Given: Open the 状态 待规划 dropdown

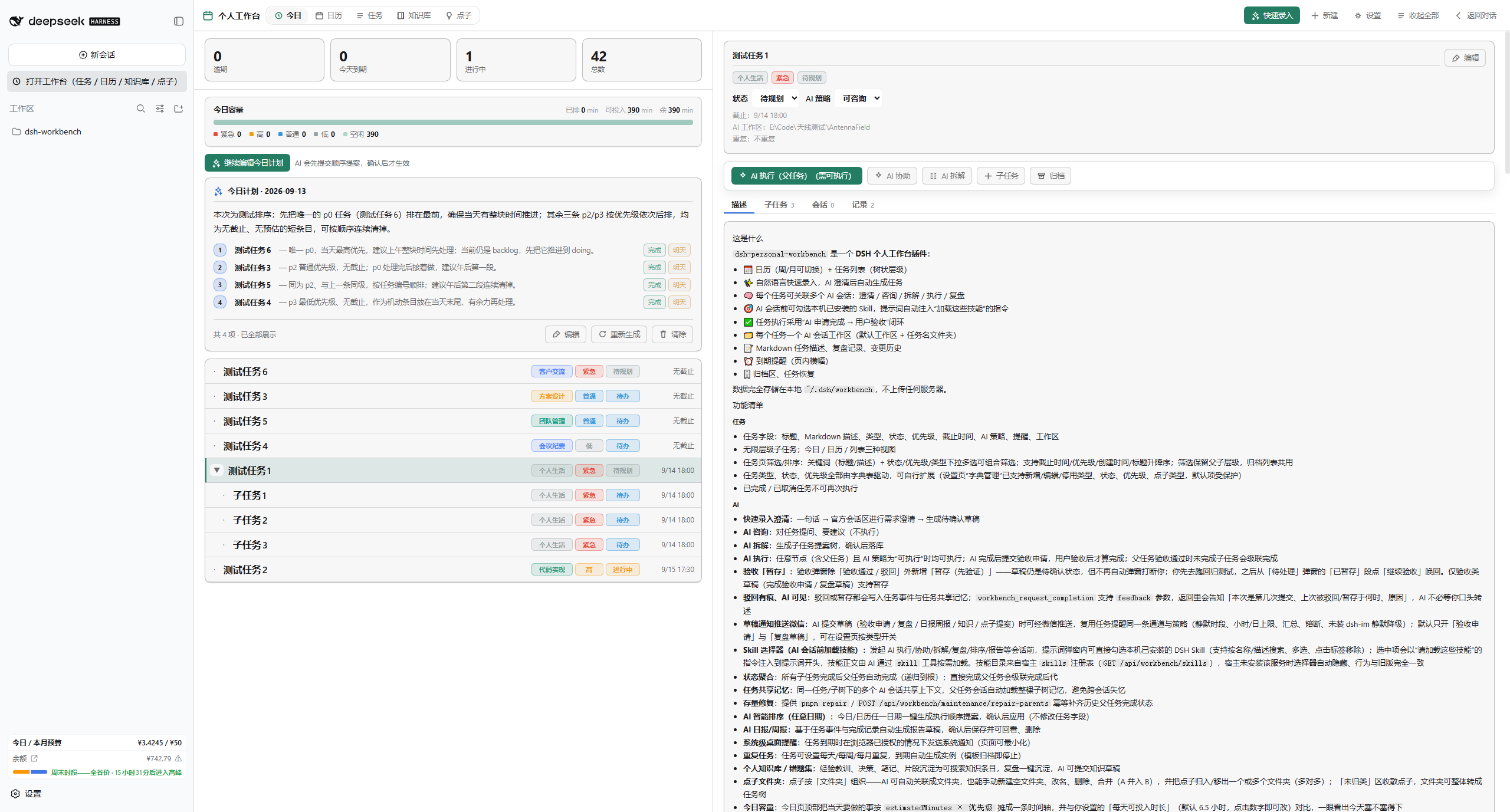Looking at the screenshot, I should point(778,98).
